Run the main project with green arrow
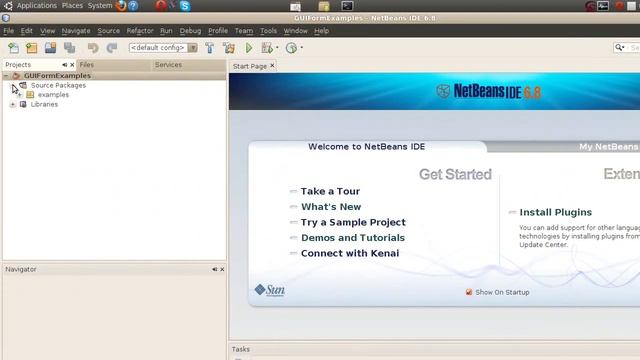 [x=249, y=48]
